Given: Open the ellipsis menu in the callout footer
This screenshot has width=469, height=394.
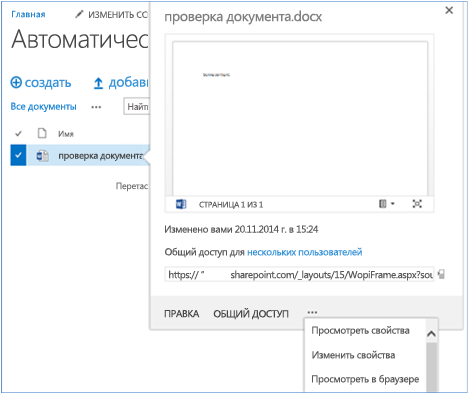Looking at the screenshot, I should click(x=312, y=313).
